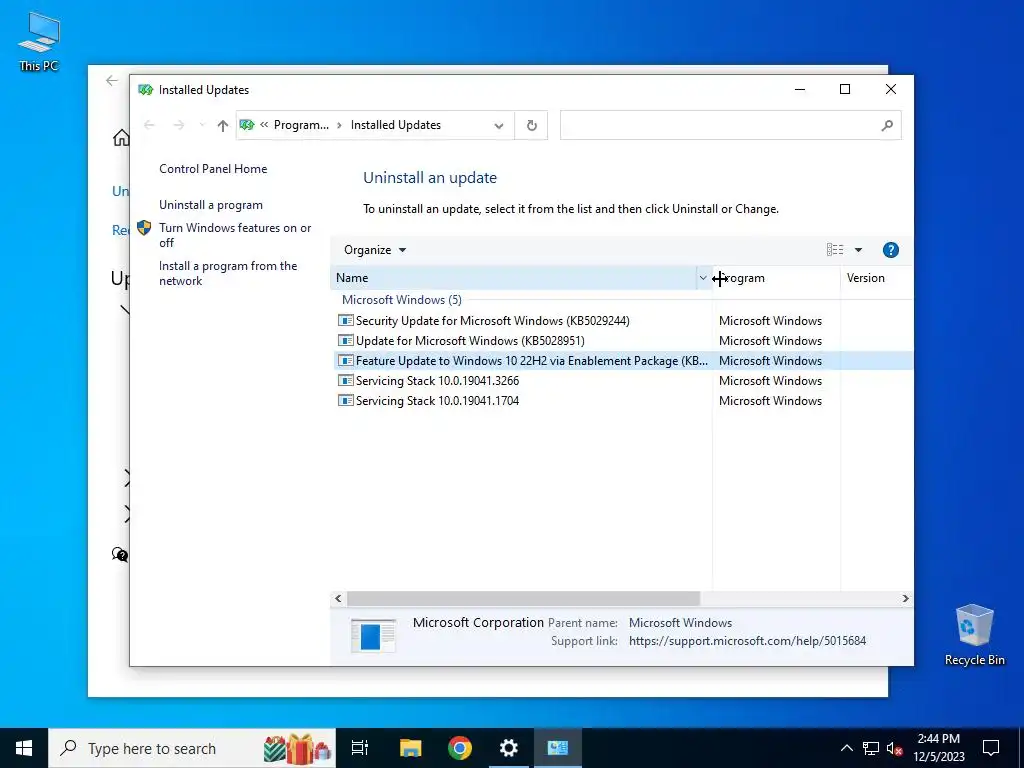Switch to Settings in the taskbar
Viewport: 1024px width, 768px height.
(509, 748)
